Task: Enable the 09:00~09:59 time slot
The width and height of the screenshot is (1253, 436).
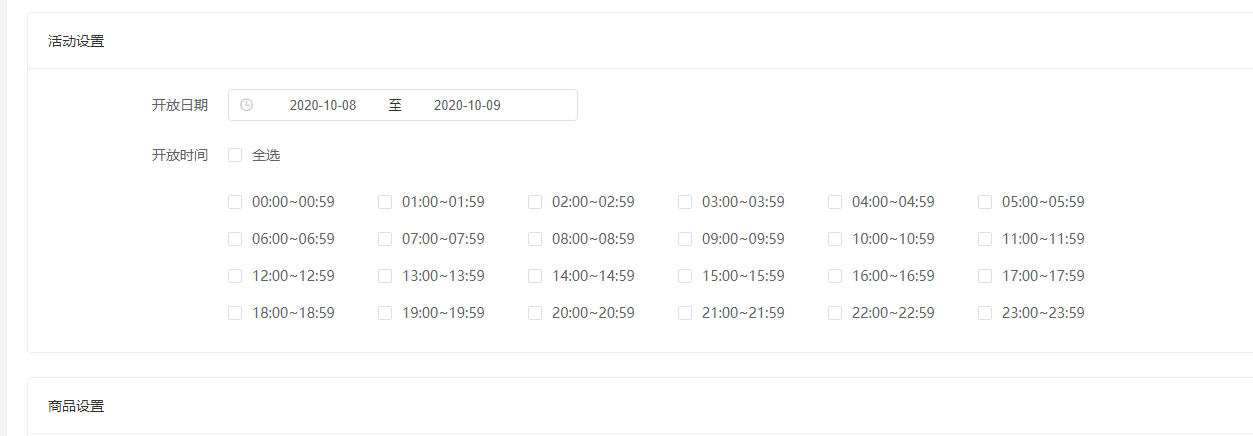Action: [x=685, y=239]
